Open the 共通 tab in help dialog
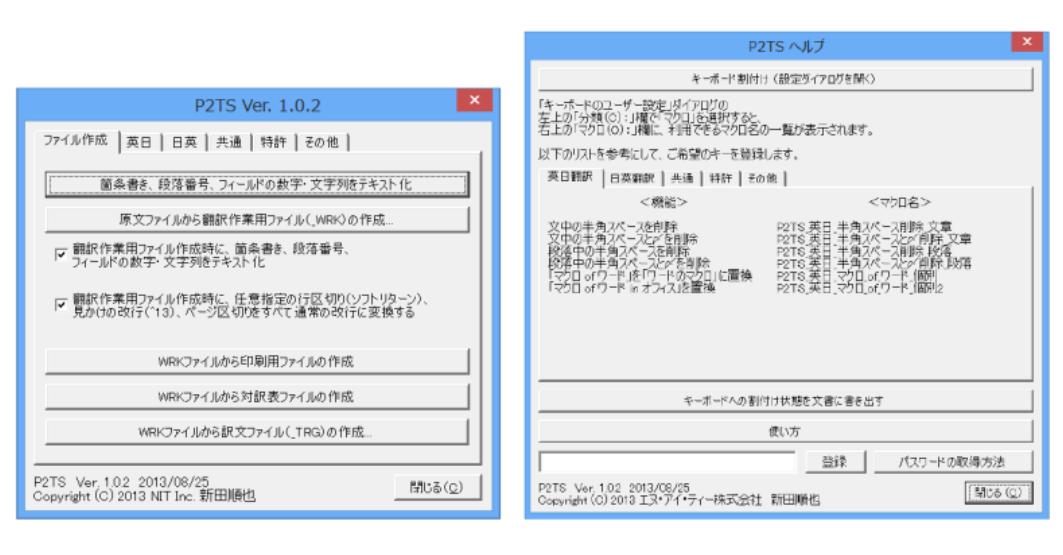The image size is (1063, 555). pos(682,179)
